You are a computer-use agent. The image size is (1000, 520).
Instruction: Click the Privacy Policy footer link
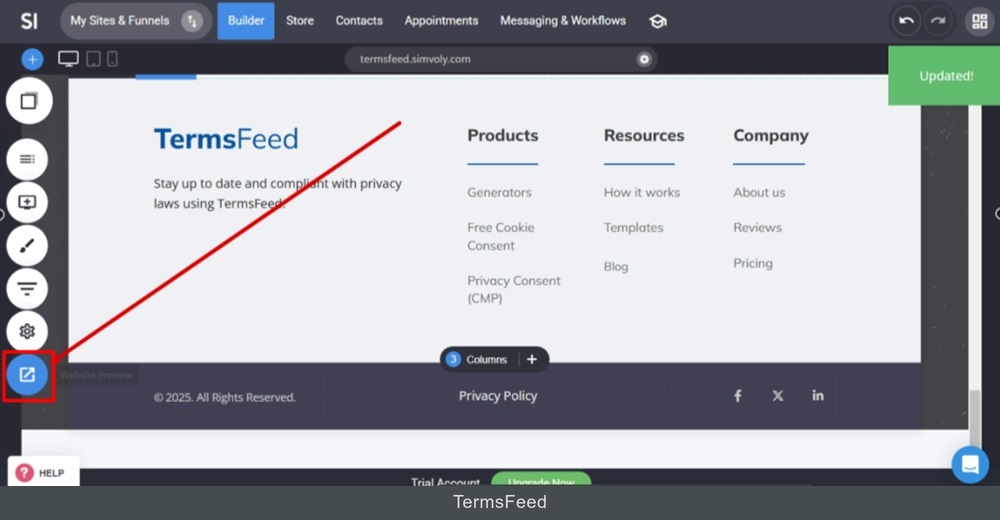pyautogui.click(x=497, y=396)
